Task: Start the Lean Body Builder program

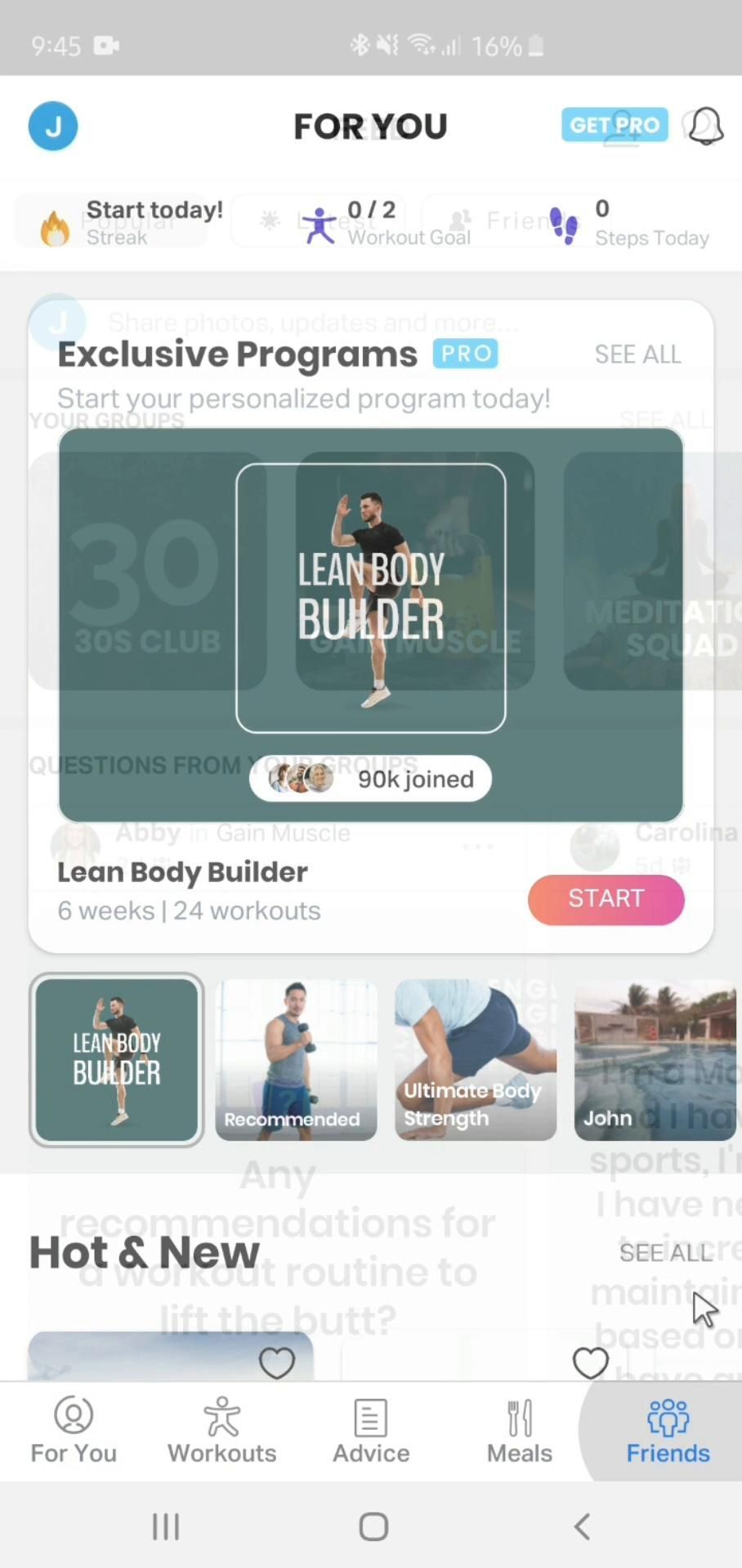Action: tap(606, 899)
